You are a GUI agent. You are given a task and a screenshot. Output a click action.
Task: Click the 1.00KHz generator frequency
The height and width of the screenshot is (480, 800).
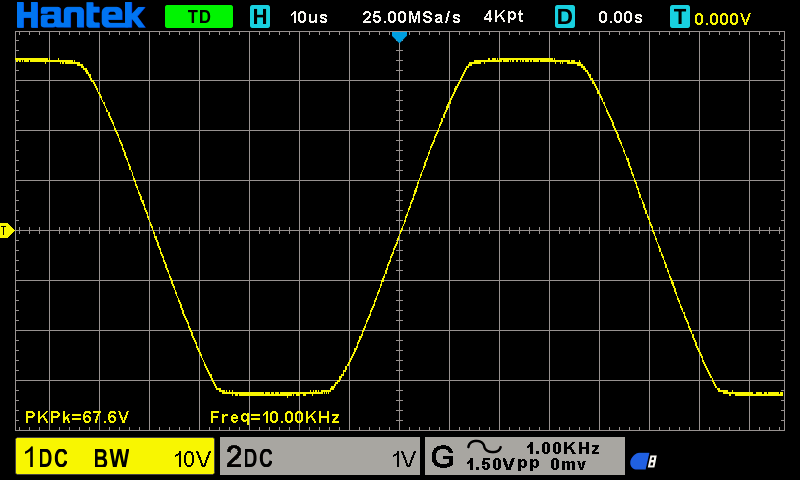[563, 448]
